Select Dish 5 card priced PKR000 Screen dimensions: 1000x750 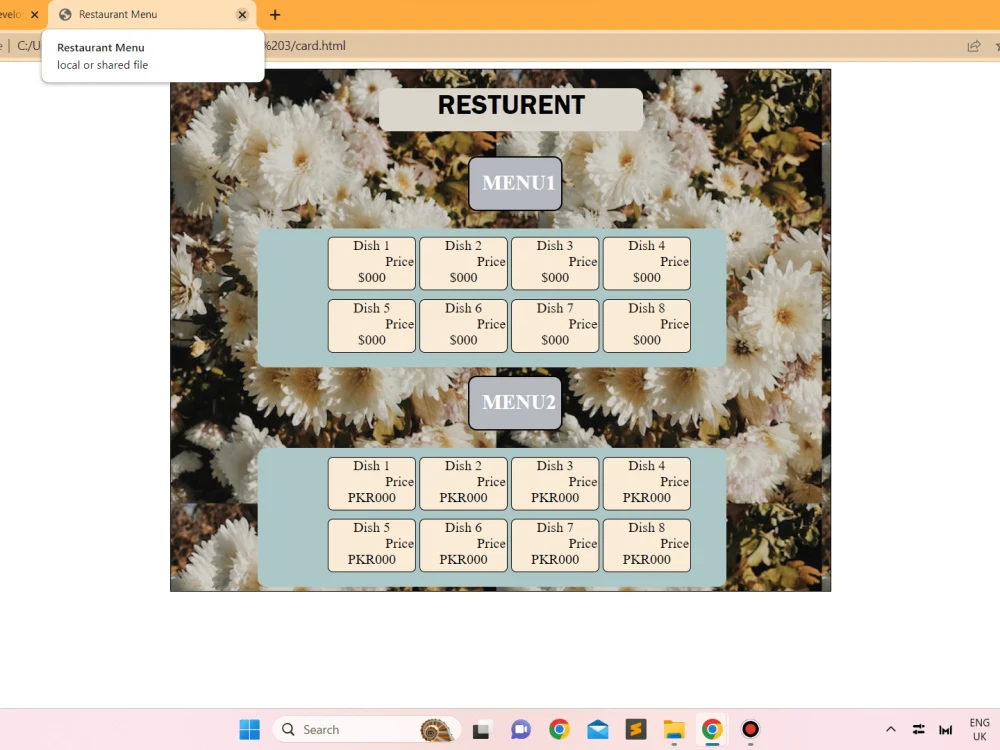click(x=372, y=545)
